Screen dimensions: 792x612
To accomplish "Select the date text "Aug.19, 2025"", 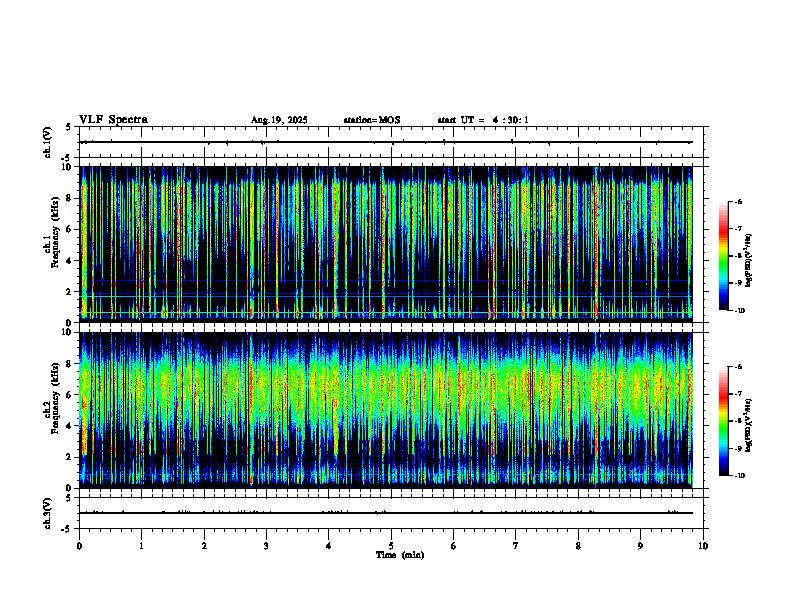I will (279, 120).
